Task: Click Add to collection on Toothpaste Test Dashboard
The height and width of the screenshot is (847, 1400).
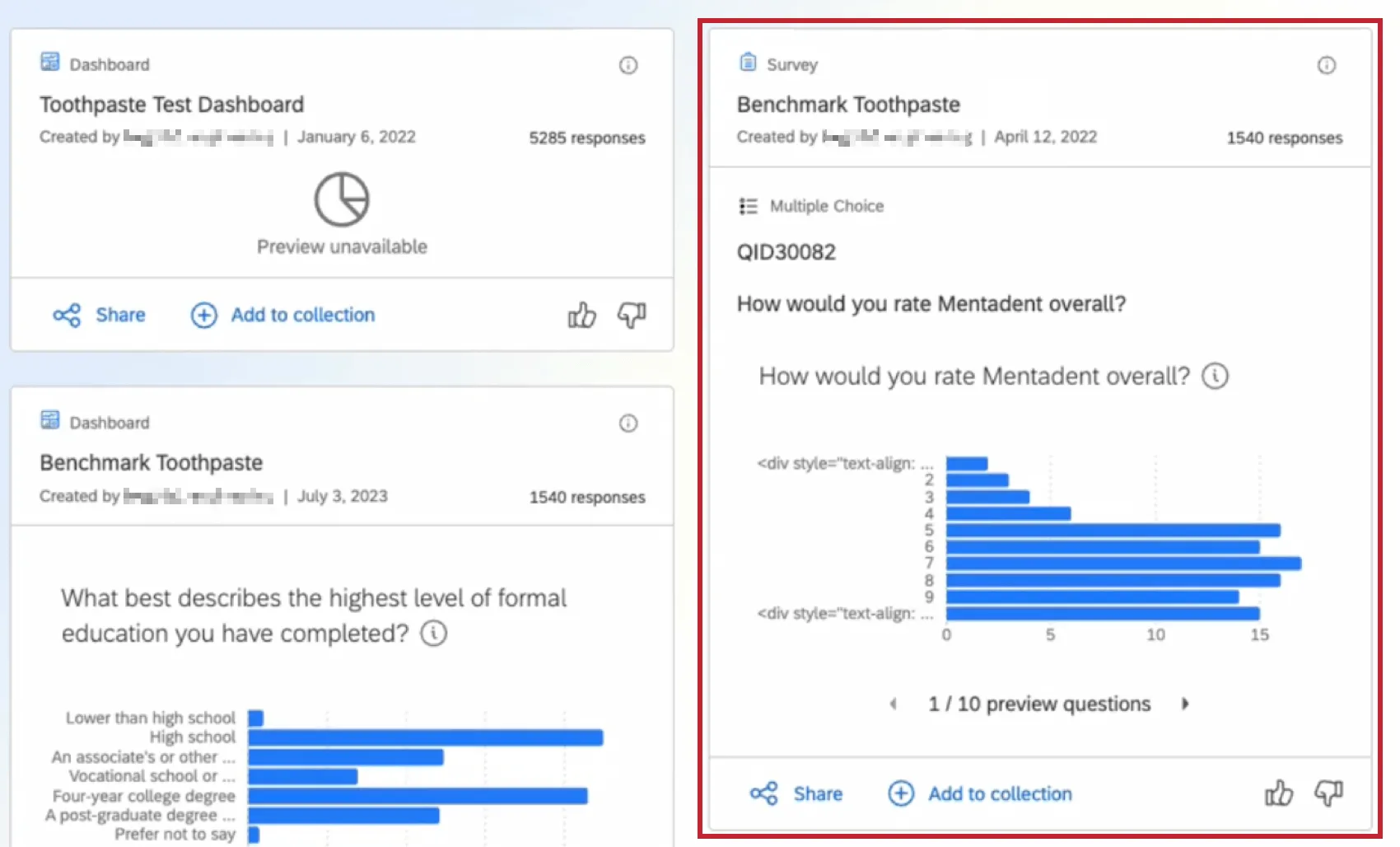Action: (x=302, y=315)
